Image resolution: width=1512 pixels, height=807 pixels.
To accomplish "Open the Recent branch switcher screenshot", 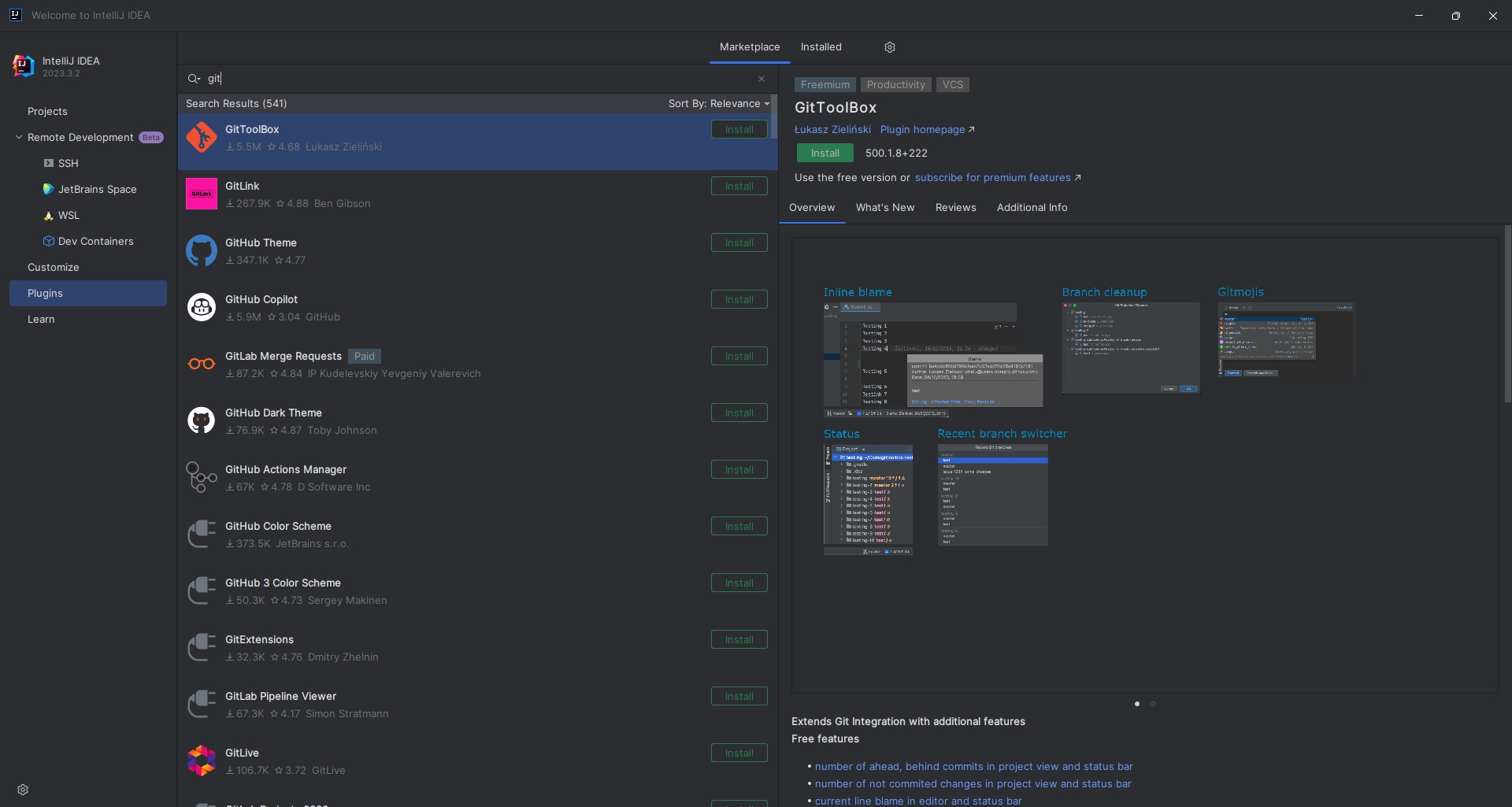I will pos(992,495).
